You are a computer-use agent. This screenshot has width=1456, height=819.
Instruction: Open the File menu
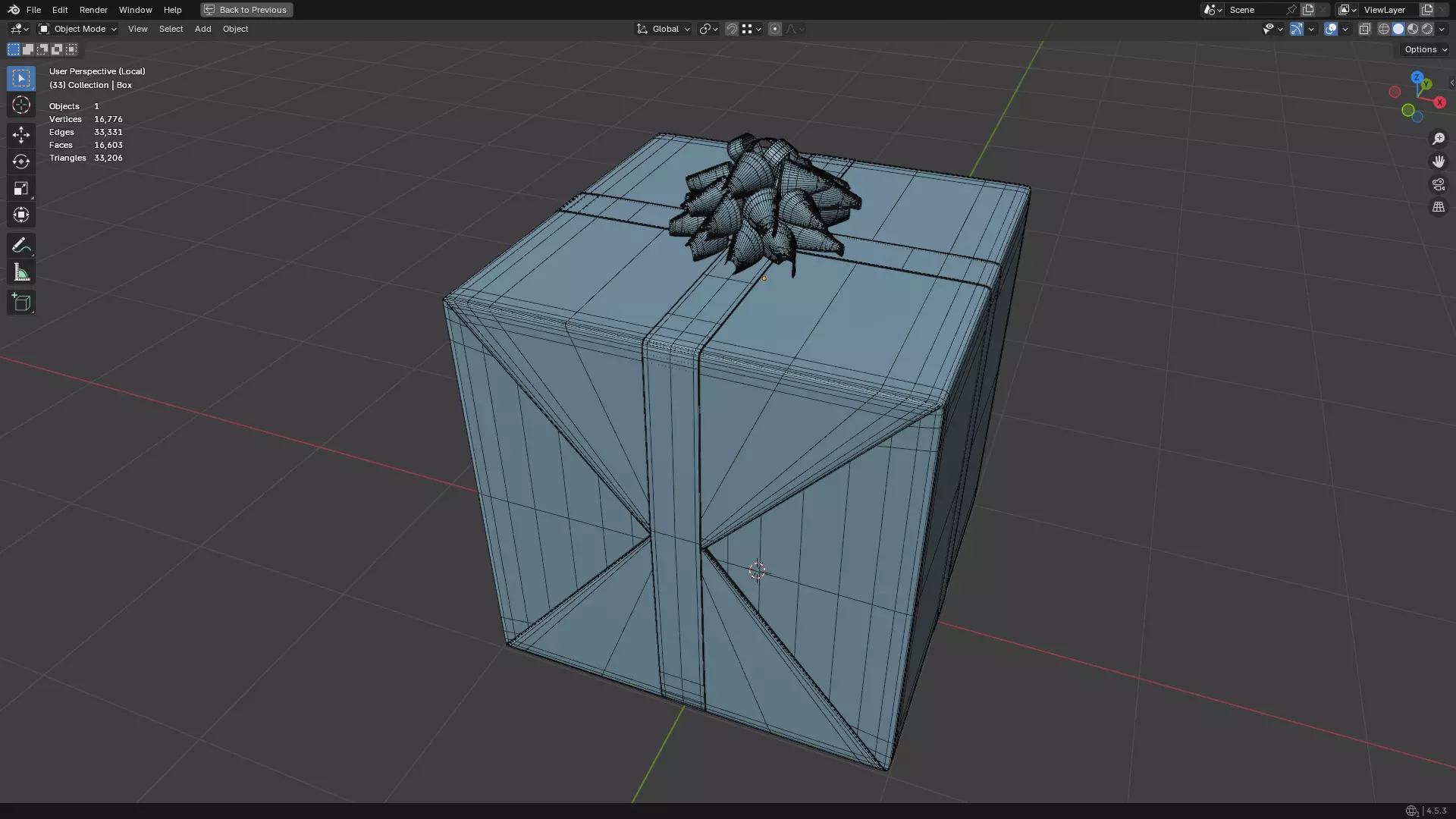pyautogui.click(x=33, y=10)
